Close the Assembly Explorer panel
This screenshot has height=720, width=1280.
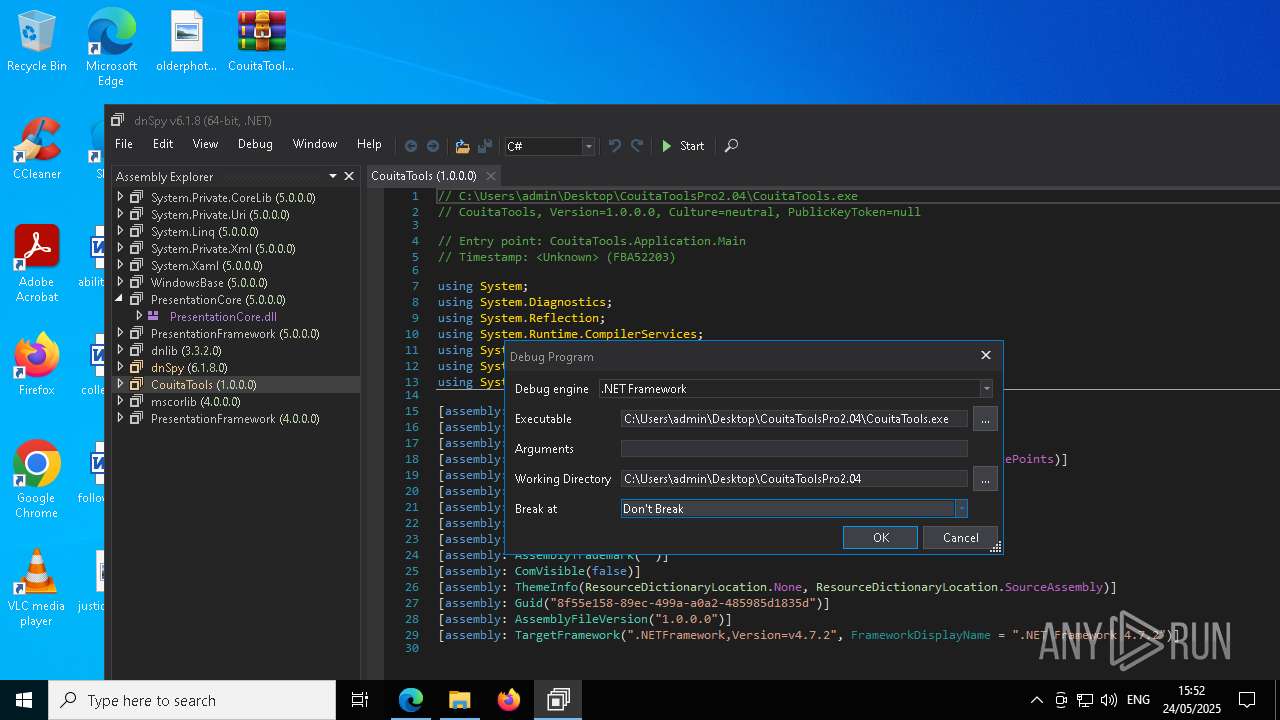click(x=349, y=176)
